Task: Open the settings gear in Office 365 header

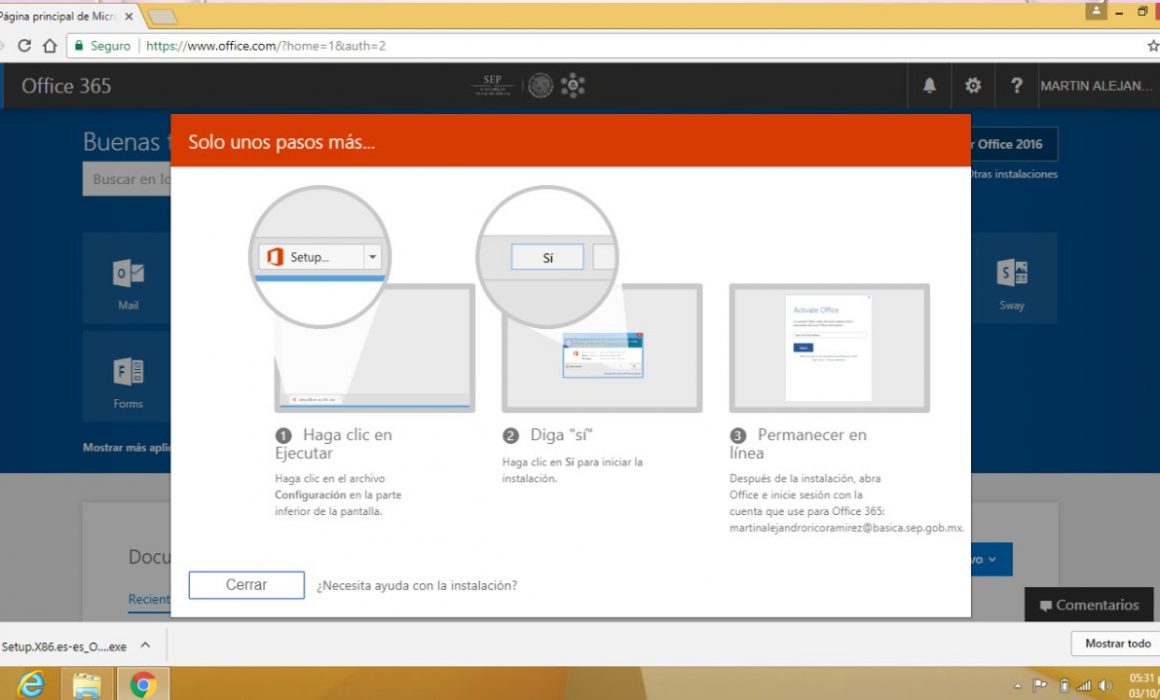Action: [x=973, y=86]
